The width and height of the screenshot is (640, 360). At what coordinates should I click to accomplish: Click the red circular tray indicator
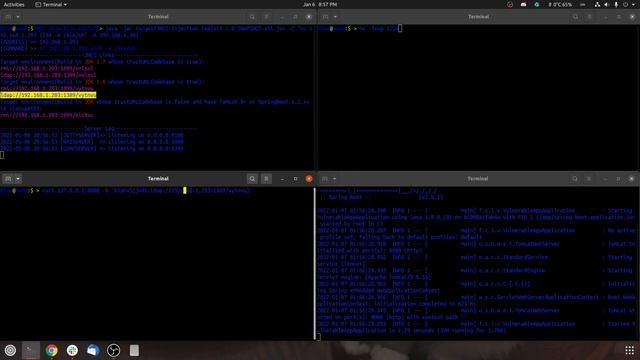[x=510, y=4]
